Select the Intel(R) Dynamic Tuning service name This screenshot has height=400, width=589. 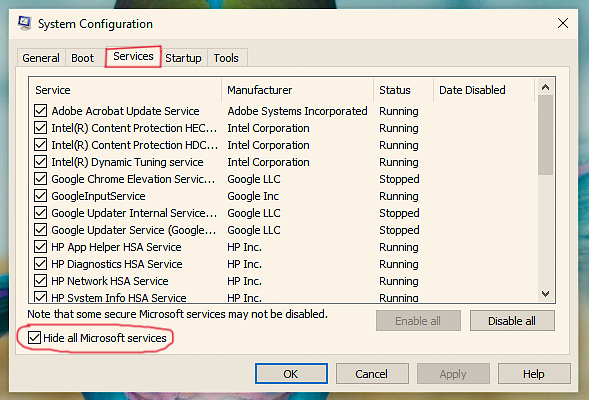(127, 162)
